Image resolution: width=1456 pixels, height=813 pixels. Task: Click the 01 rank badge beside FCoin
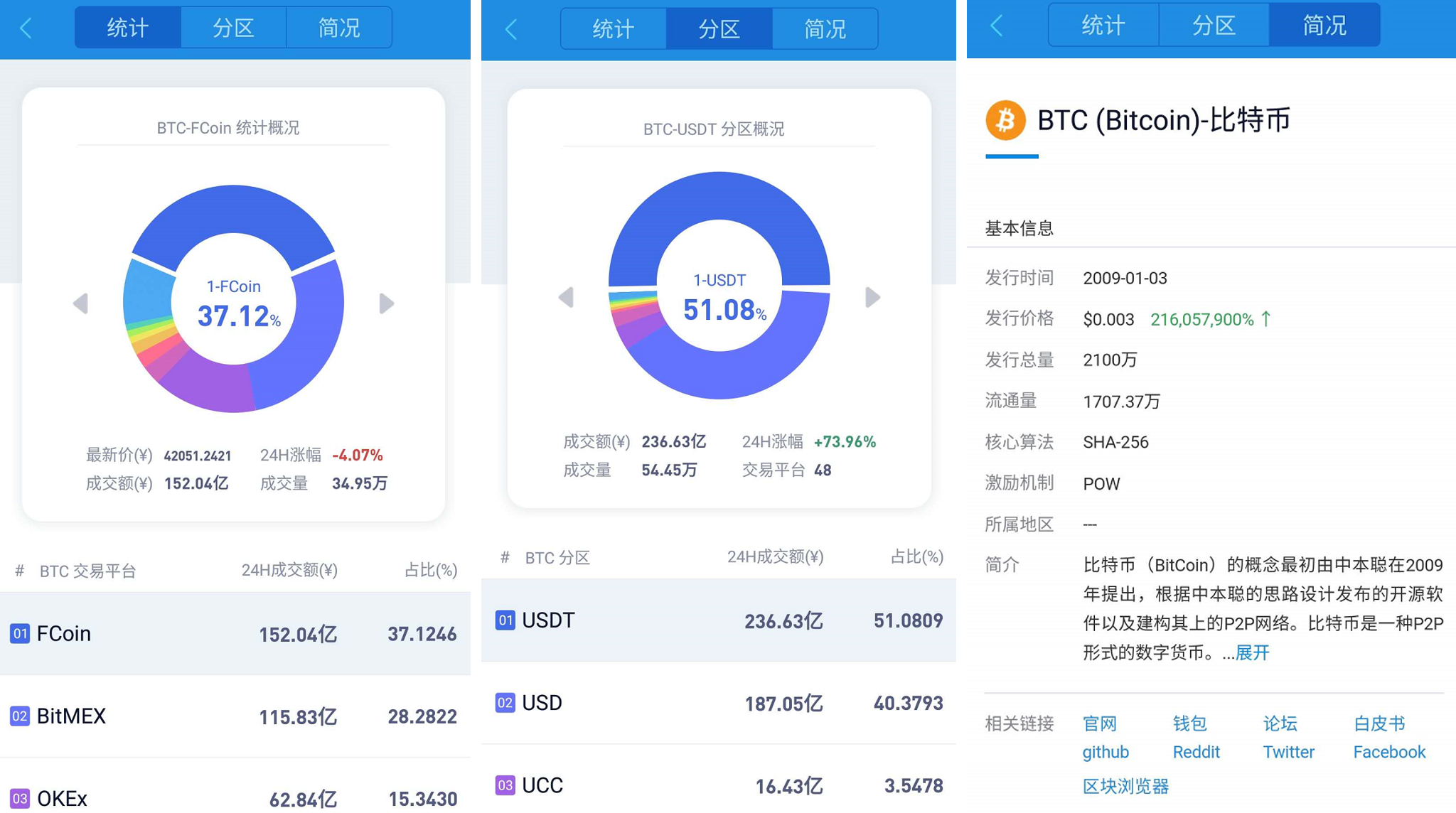[20, 633]
